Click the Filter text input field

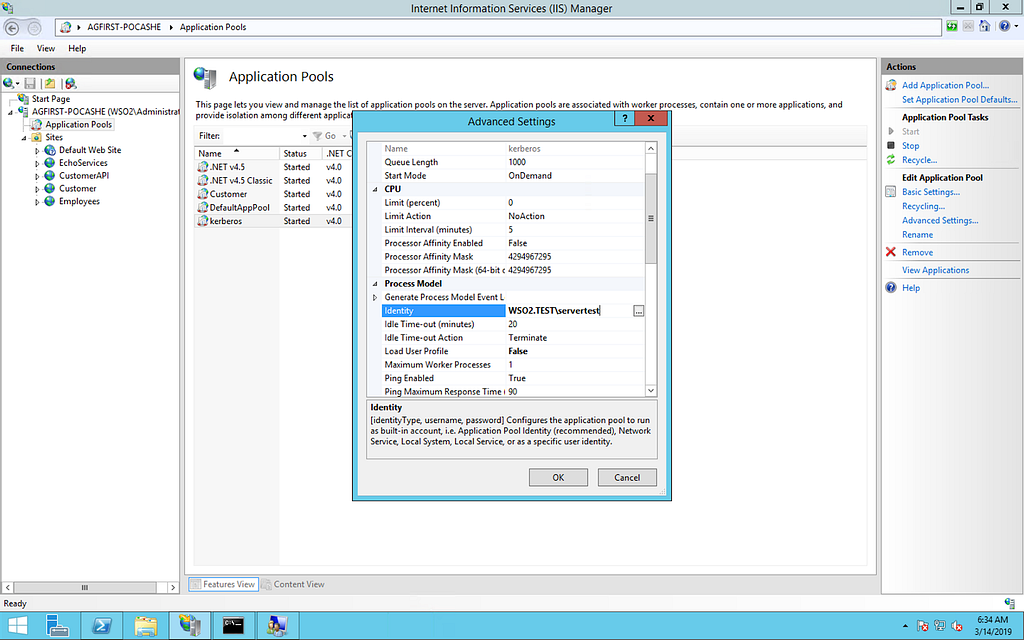[261, 136]
